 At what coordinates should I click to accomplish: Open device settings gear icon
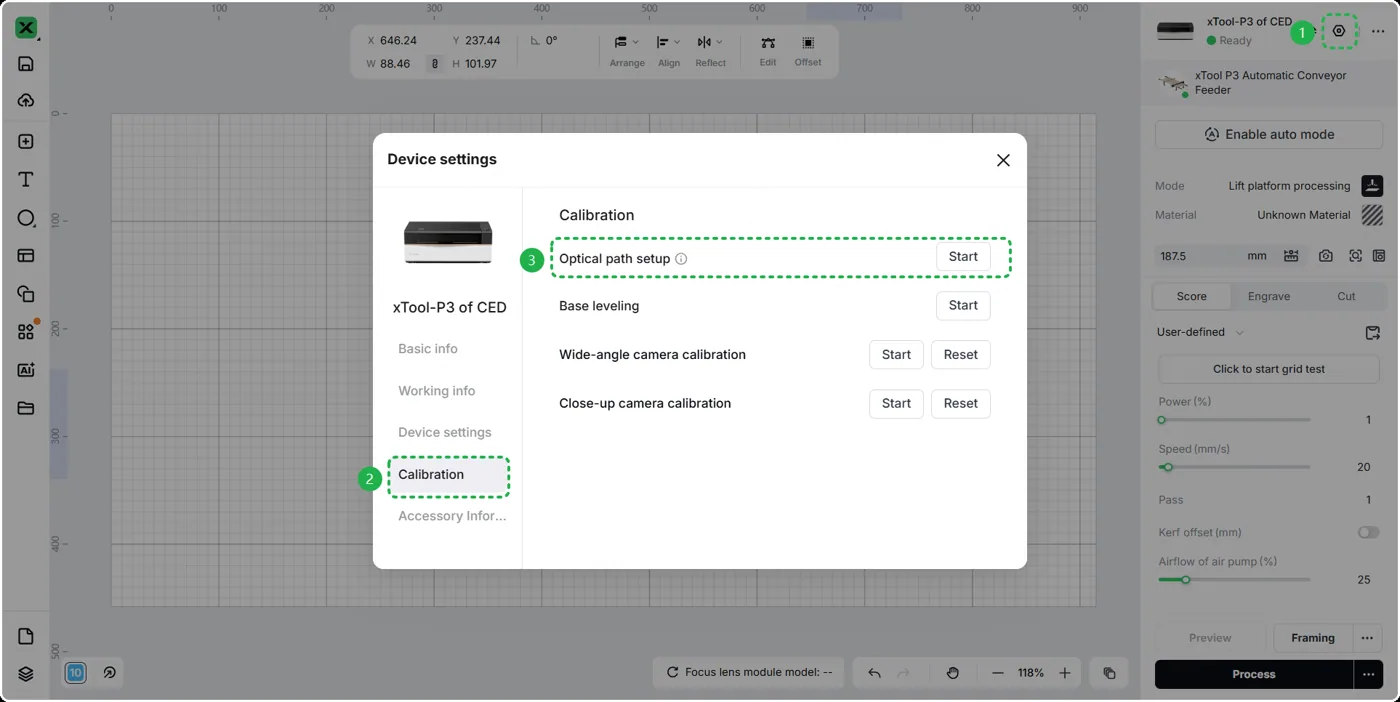pos(1339,31)
